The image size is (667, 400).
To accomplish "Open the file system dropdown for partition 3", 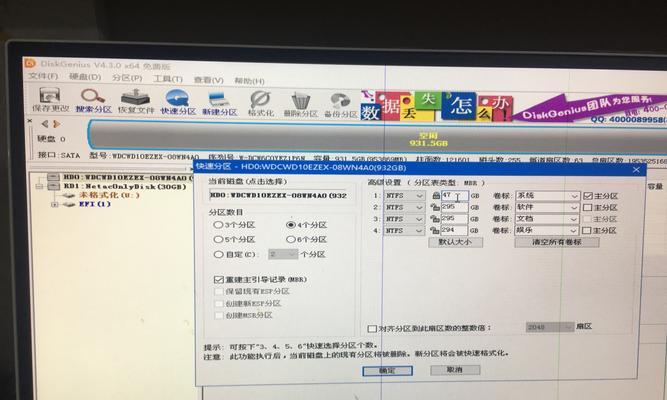I will [404, 219].
